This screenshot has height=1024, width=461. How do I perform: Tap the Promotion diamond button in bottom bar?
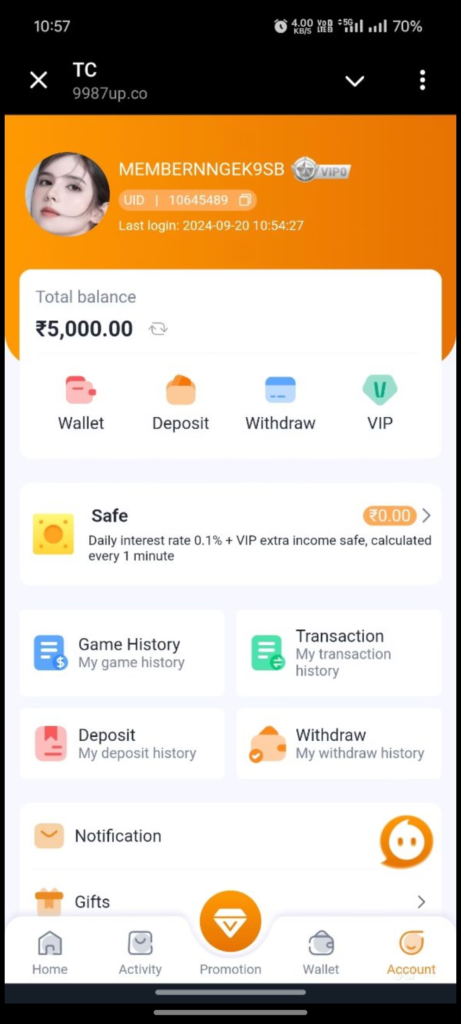[230, 922]
